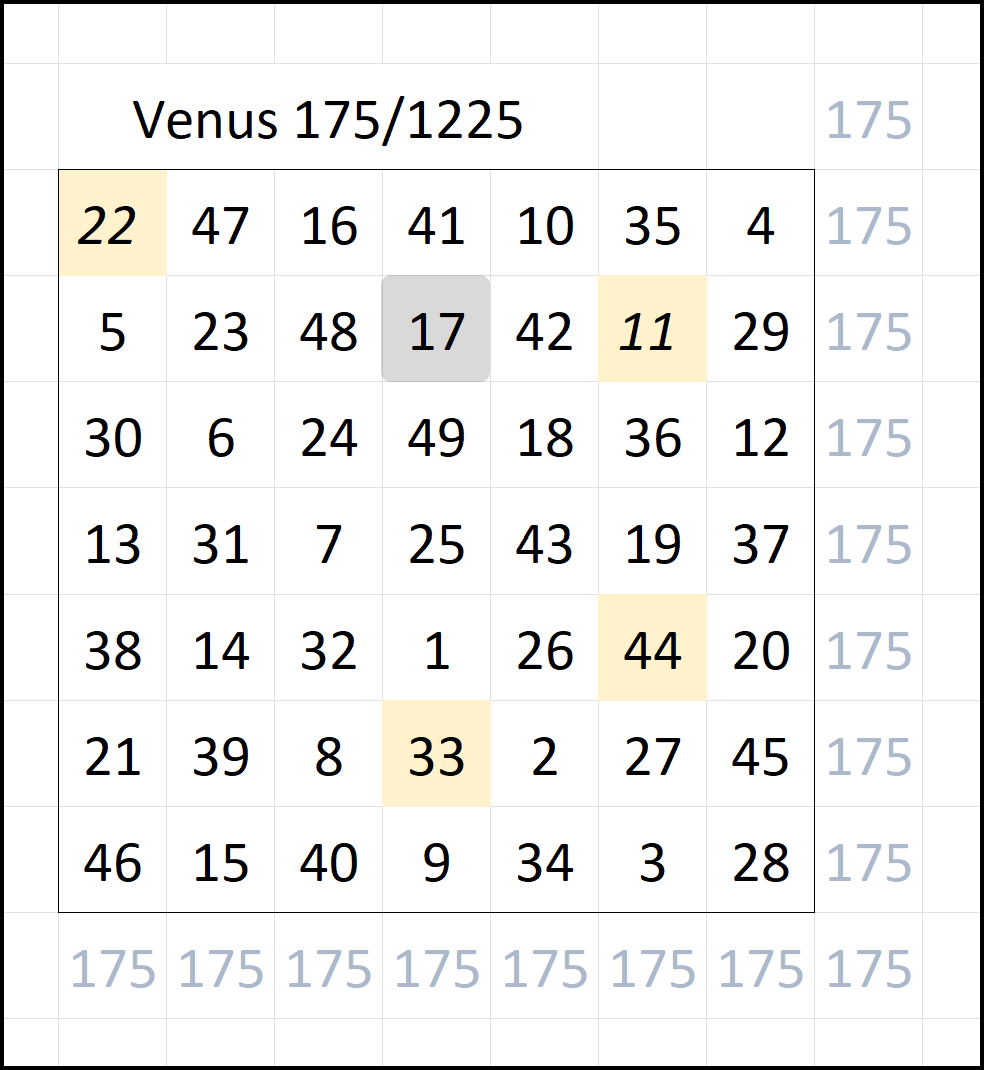Click the 175 row sum next to 29
This screenshot has width=984, height=1070.
point(868,330)
